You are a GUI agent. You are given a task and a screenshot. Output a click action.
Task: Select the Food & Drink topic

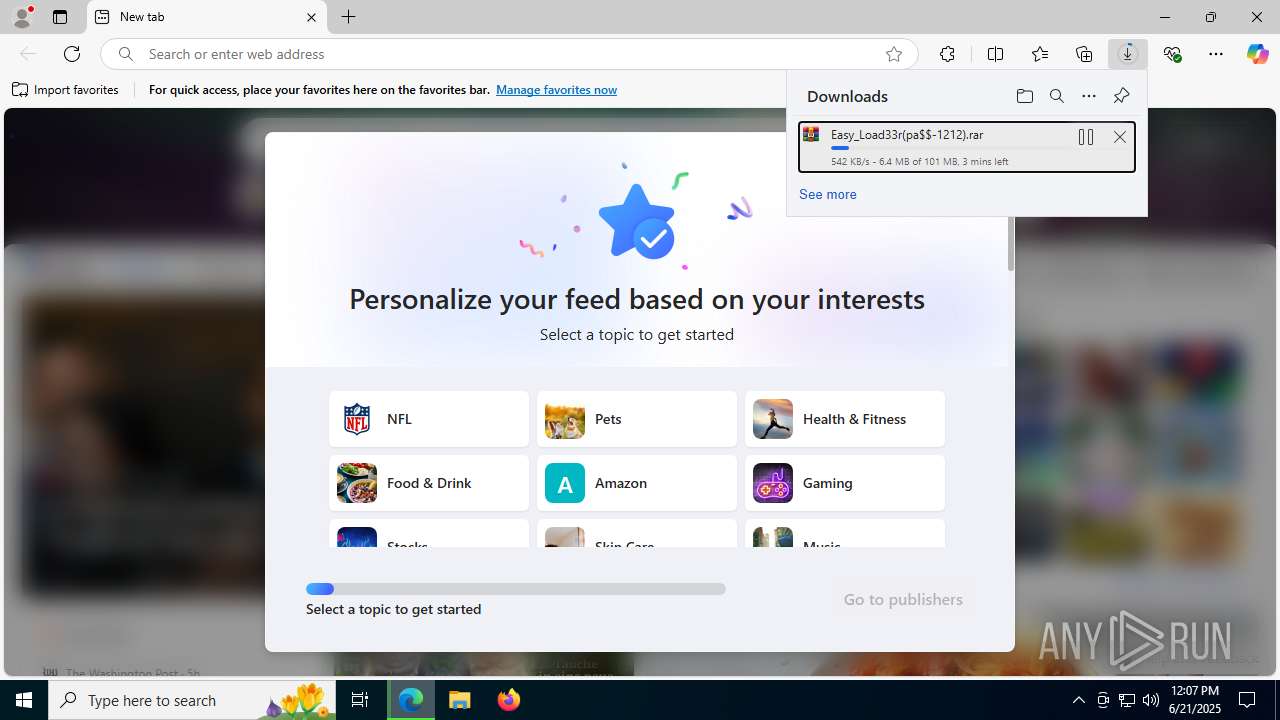[429, 483]
